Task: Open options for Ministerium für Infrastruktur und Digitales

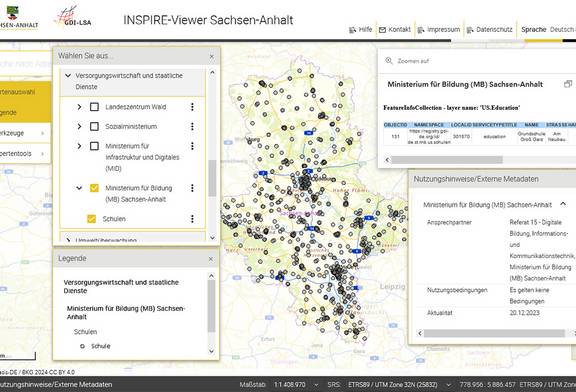Action: (x=192, y=146)
